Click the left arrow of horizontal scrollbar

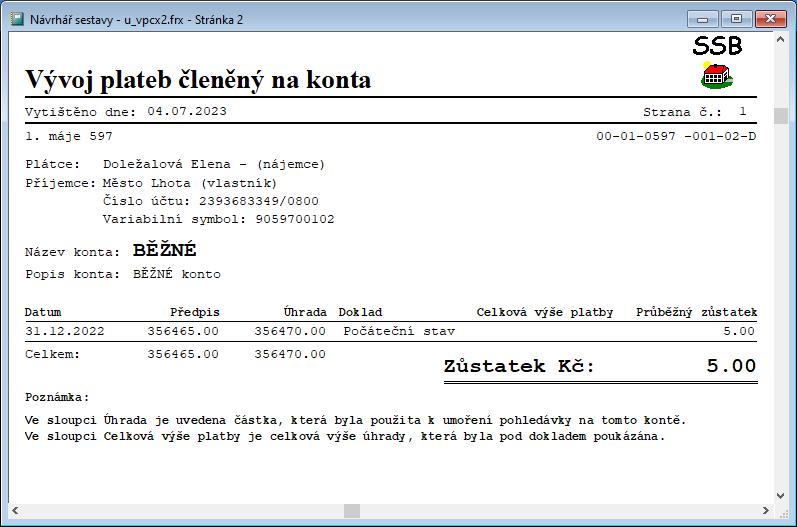coord(16,511)
